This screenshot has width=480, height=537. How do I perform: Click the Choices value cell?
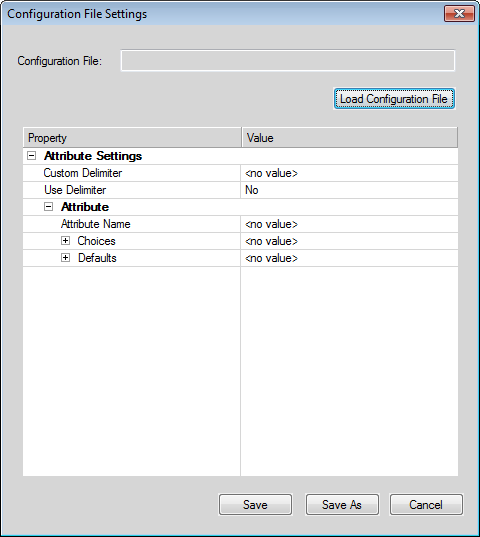coord(349,241)
